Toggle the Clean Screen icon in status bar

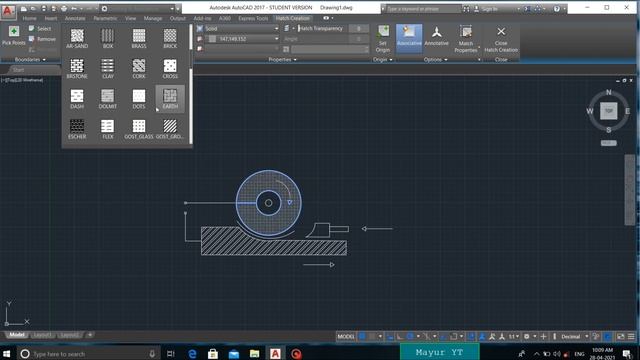point(621,336)
